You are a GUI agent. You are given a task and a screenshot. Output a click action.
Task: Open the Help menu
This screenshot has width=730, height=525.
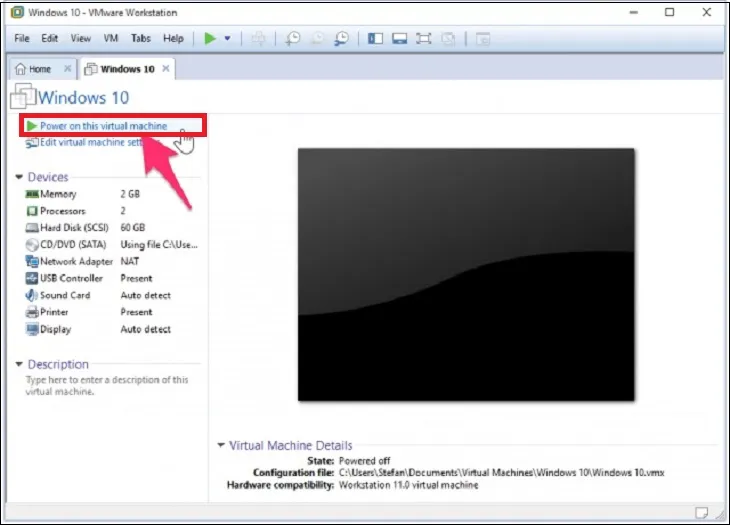173,38
